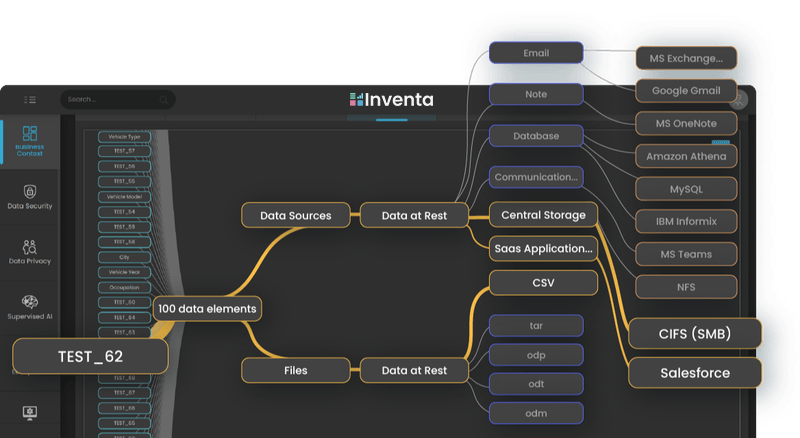Select Data at Rest next to Data Sources
The width and height of the screenshot is (800, 438).
pyautogui.click(x=414, y=215)
